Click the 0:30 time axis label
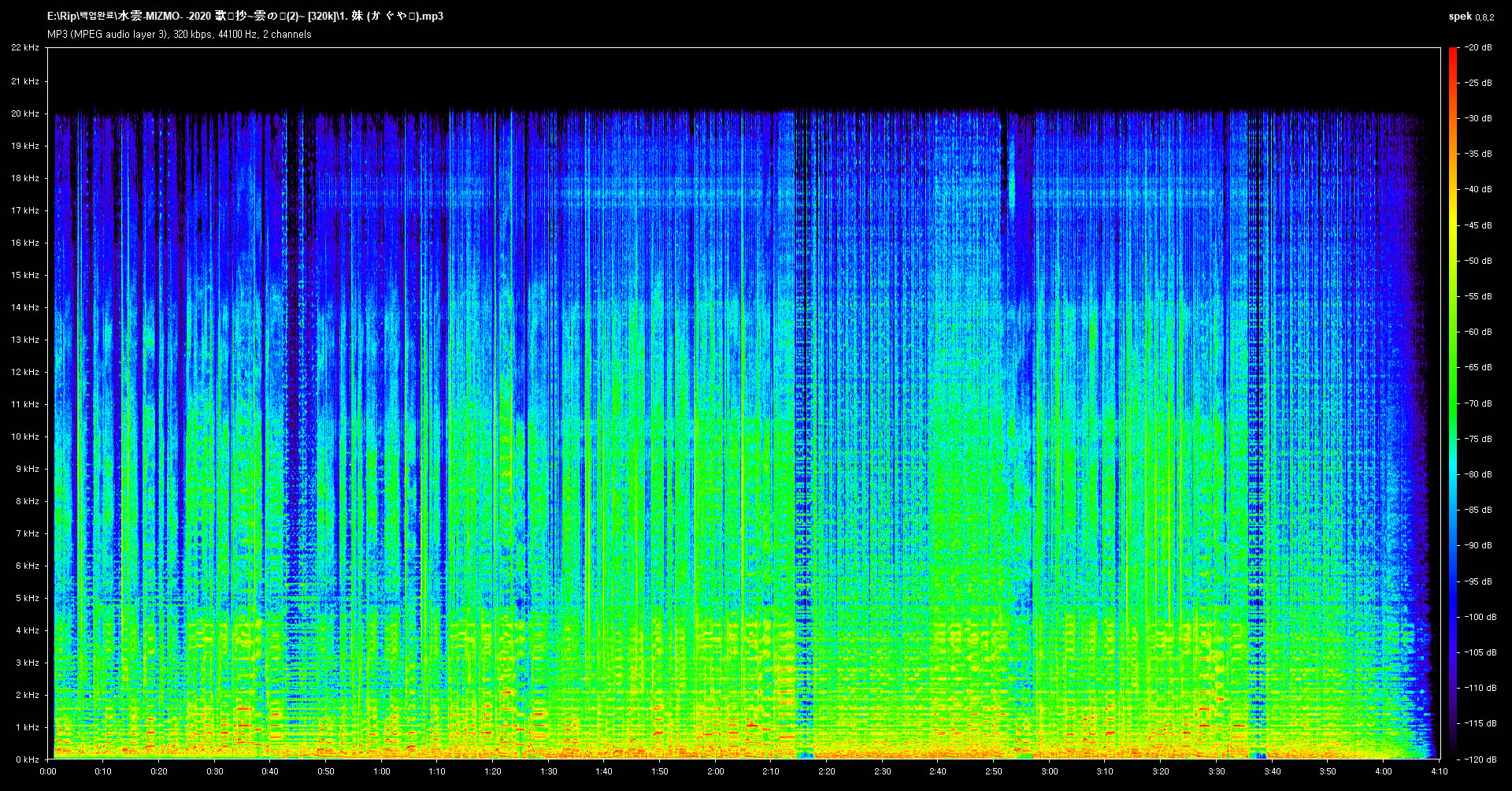The image size is (1512, 791). [x=215, y=771]
